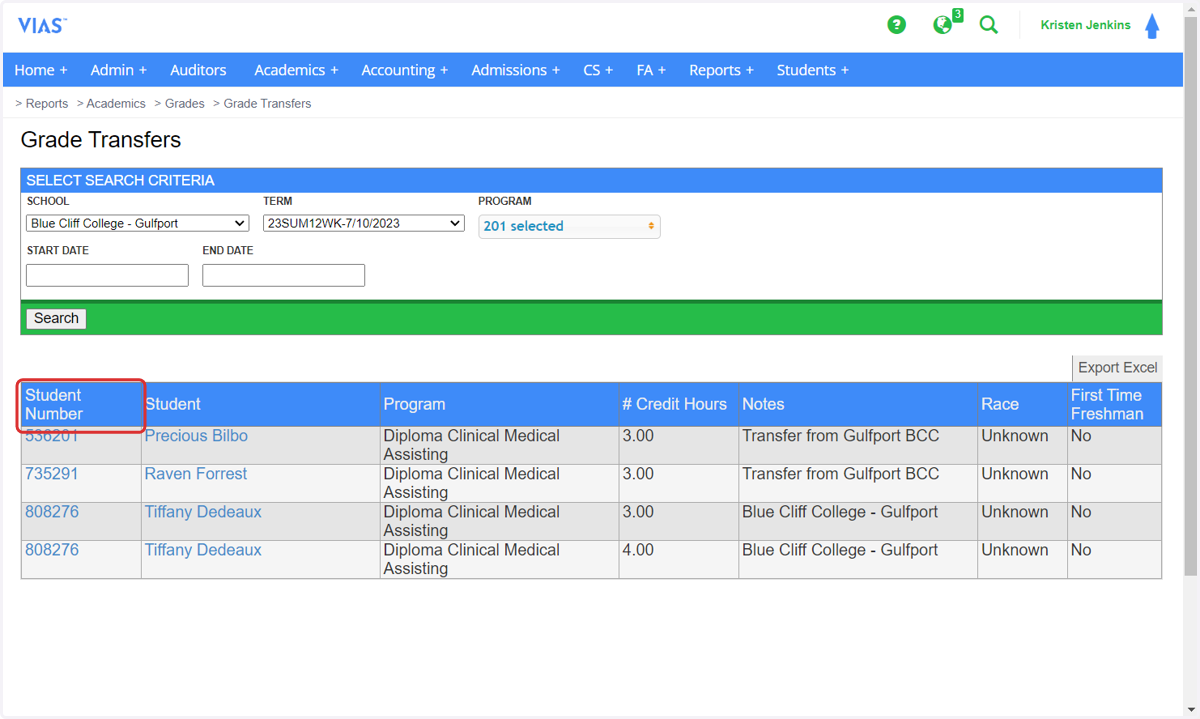Screen dimensions: 1200x719
Task: Click the Search button
Action: (56, 318)
